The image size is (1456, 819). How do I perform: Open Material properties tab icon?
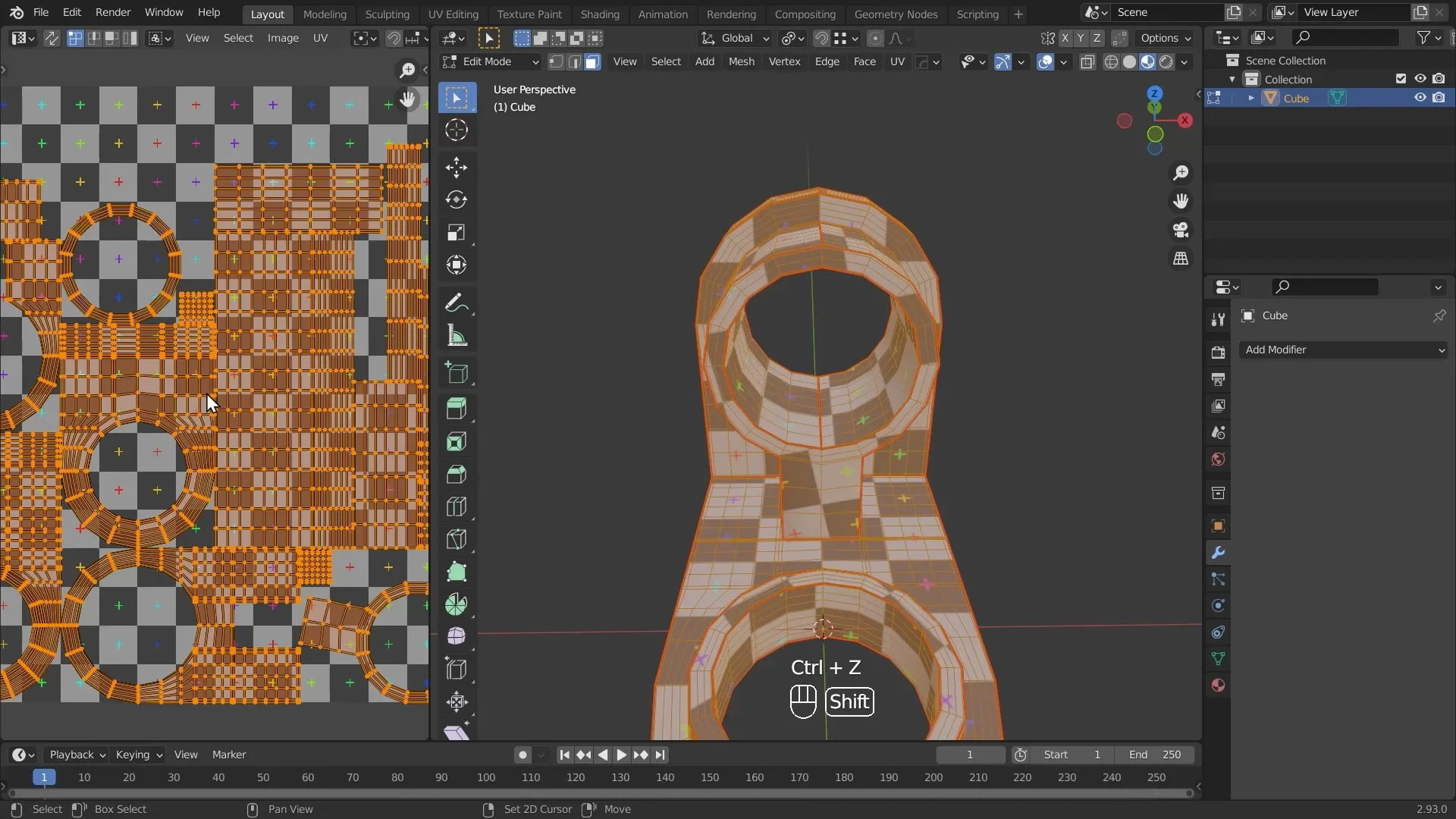[1218, 686]
